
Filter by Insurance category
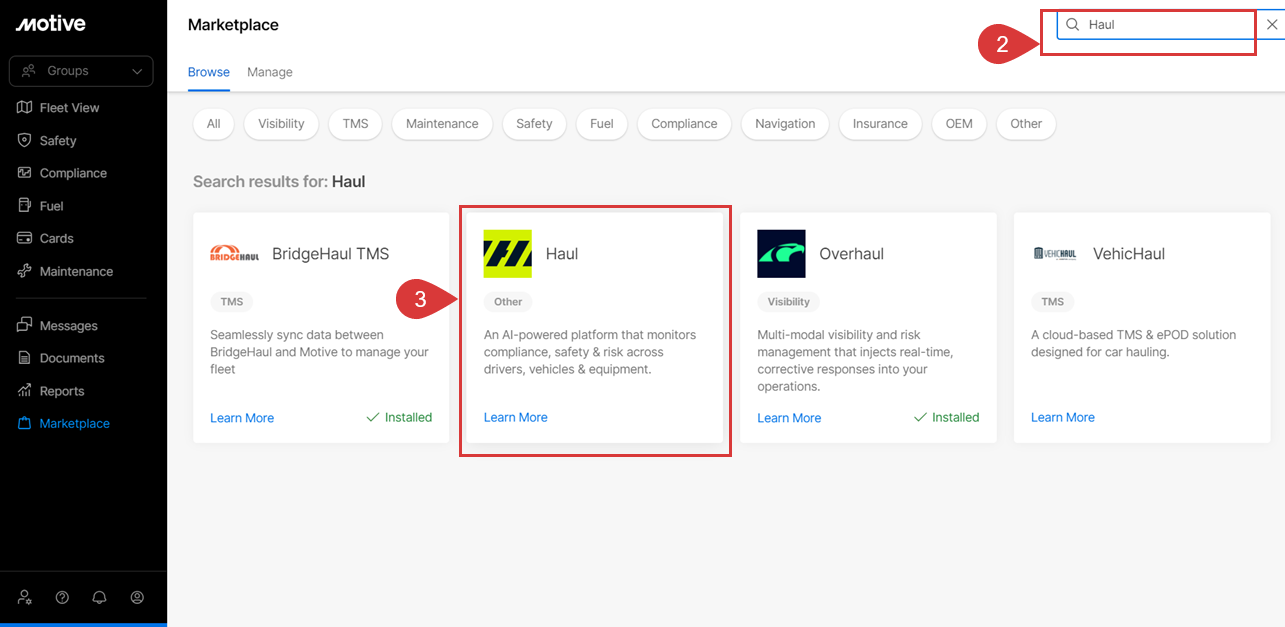880,124
